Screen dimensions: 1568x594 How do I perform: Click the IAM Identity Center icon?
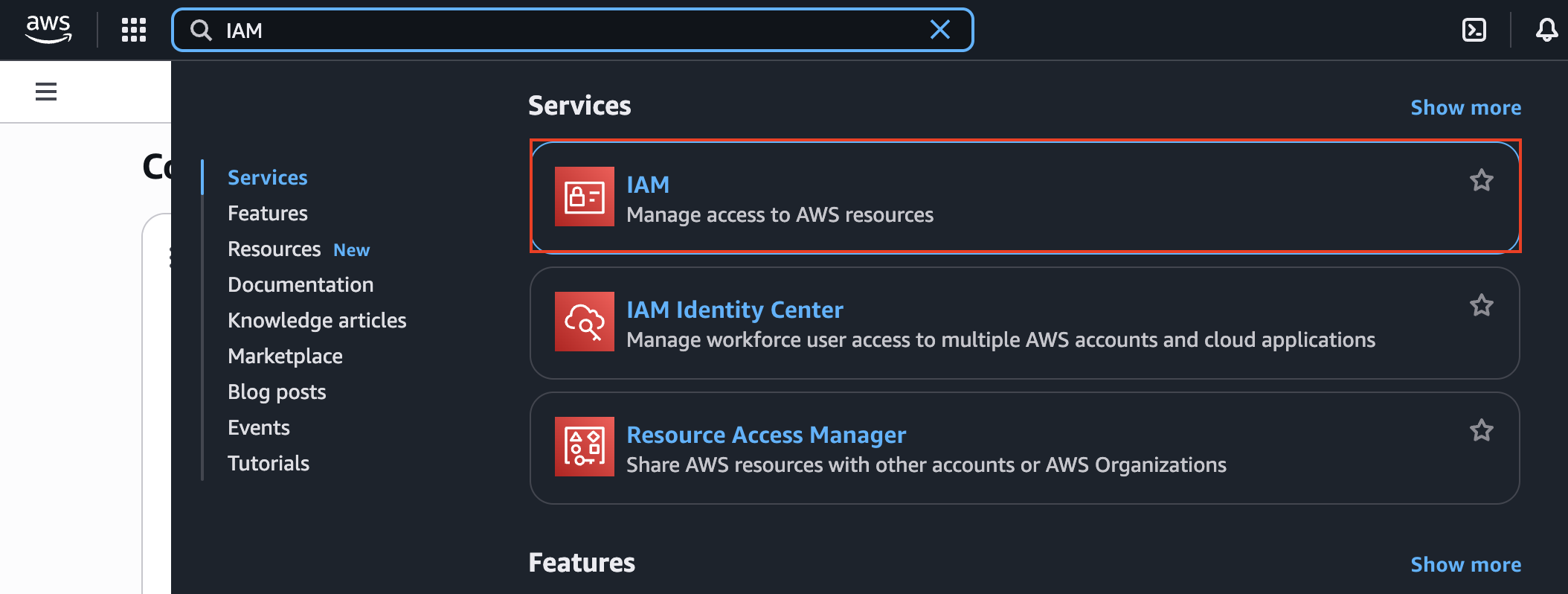(x=585, y=322)
